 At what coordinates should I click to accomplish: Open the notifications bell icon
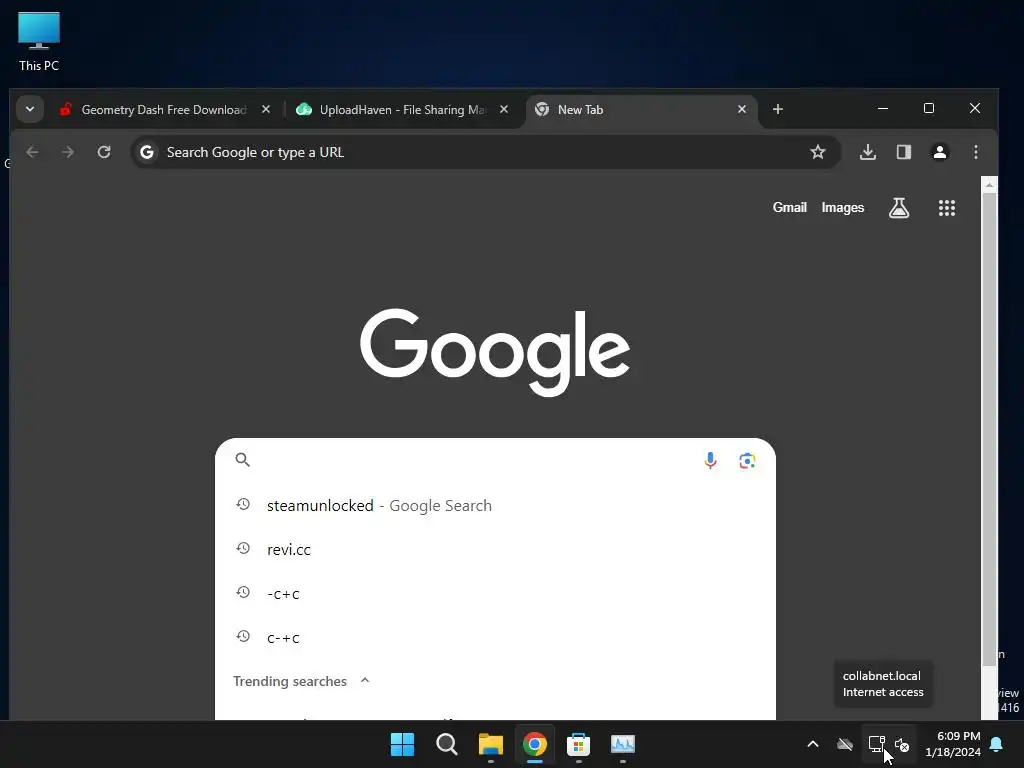pyautogui.click(x=997, y=744)
